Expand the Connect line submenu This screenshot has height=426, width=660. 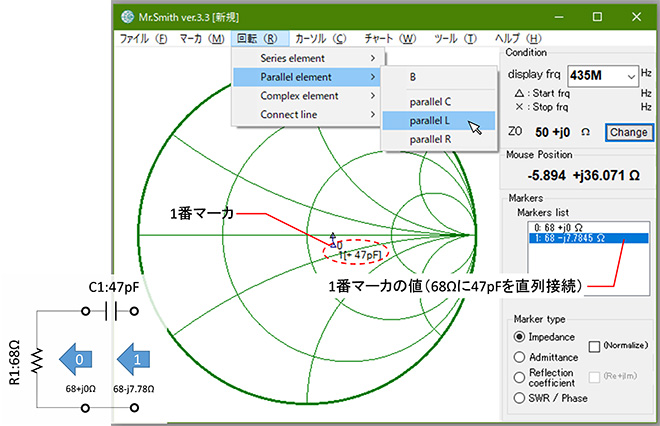pyautogui.click(x=307, y=114)
